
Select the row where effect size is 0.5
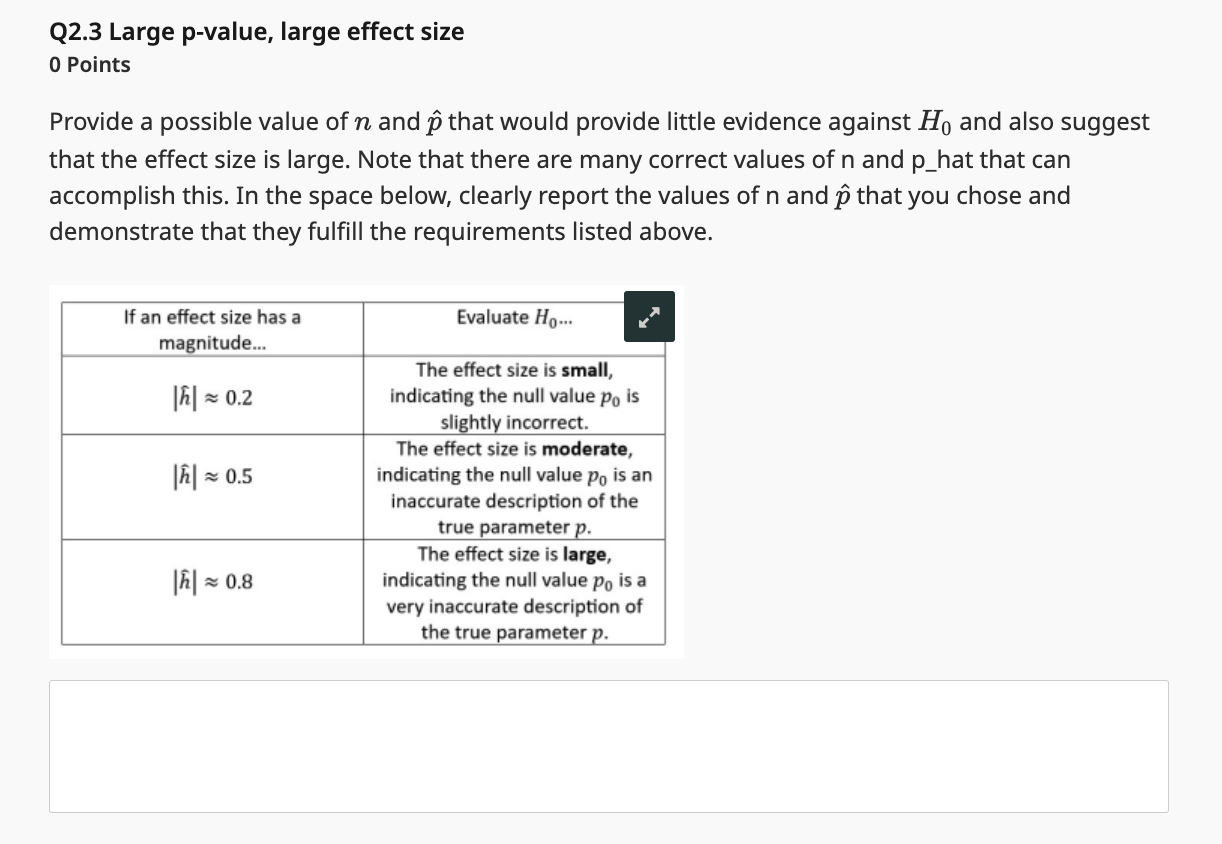(211, 476)
